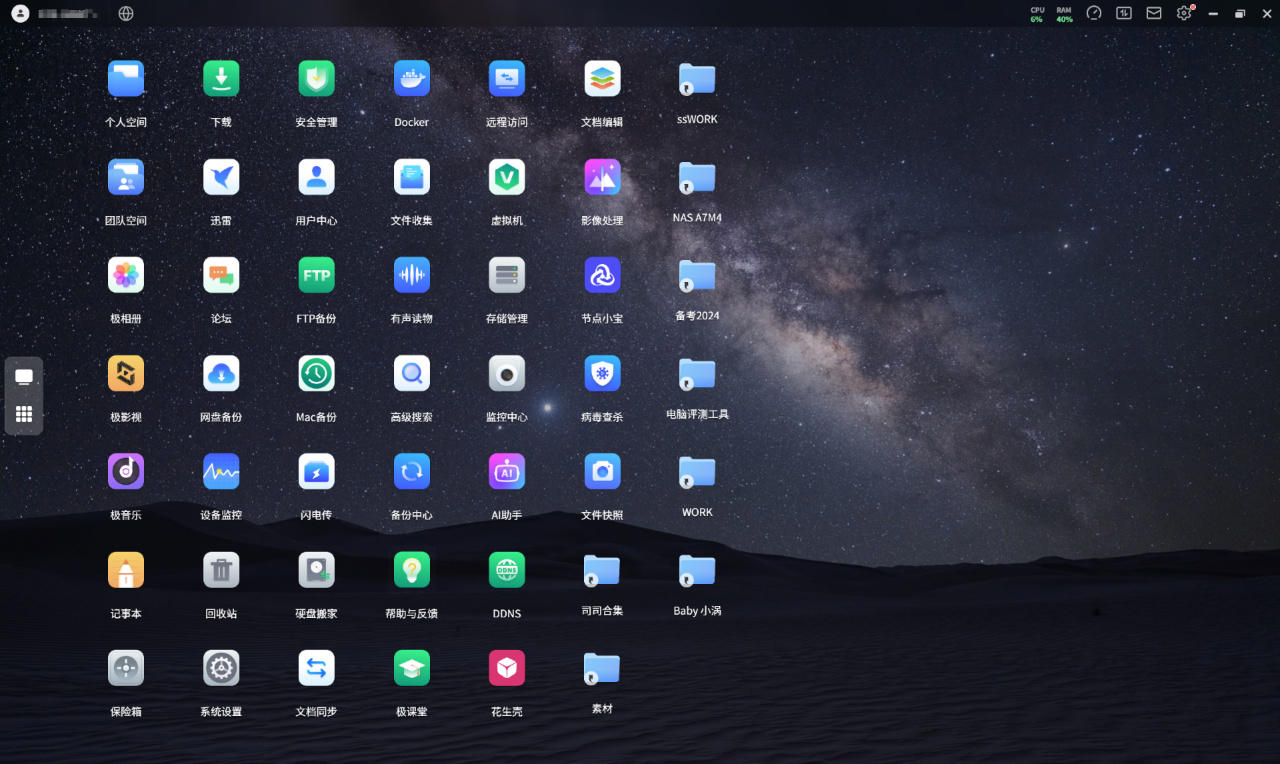Open the 病毒查杀 antivirus app
This screenshot has width=1280, height=764.
(602, 373)
